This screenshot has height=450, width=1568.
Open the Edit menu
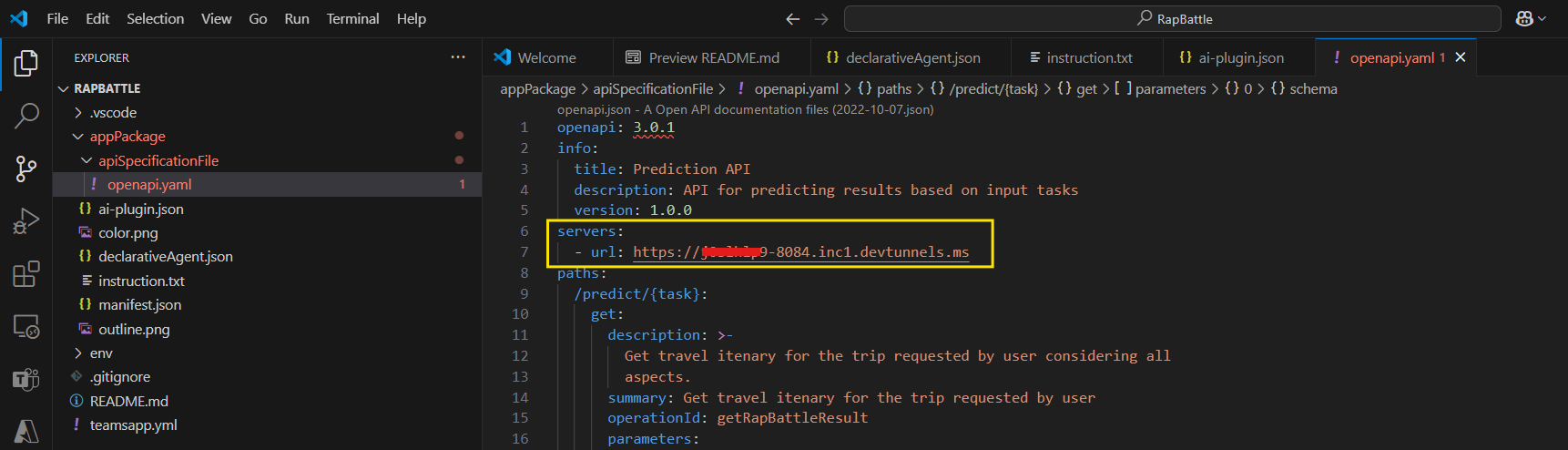[x=97, y=18]
